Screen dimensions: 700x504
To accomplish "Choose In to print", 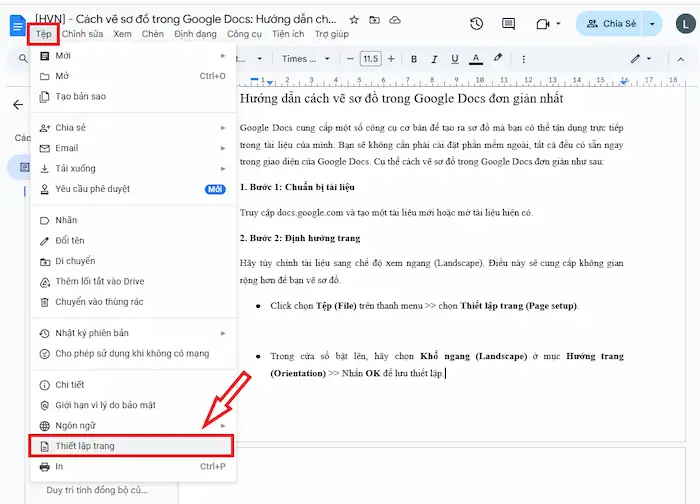I will point(133,467).
